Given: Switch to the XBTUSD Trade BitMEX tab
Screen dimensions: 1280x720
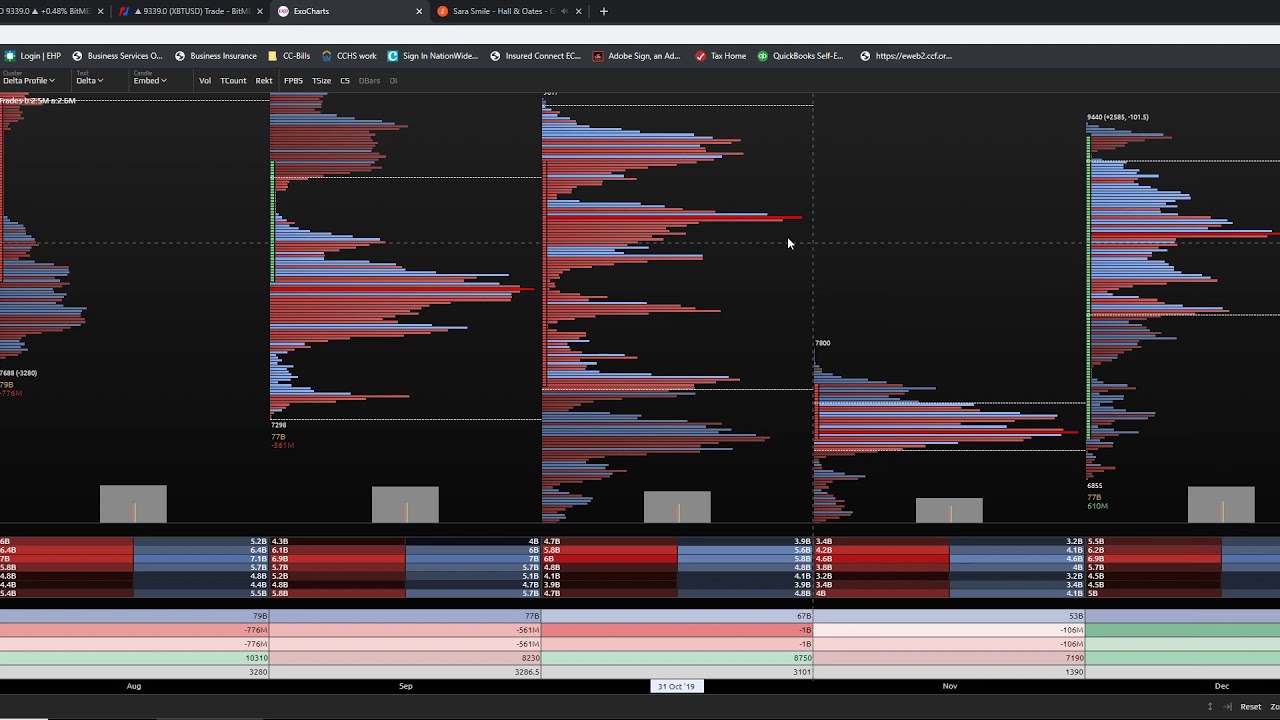Looking at the screenshot, I should point(190,11).
